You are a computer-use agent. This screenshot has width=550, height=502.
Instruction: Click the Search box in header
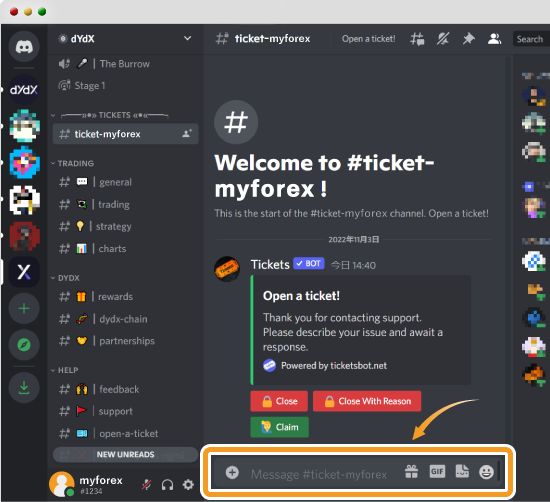[x=531, y=39]
